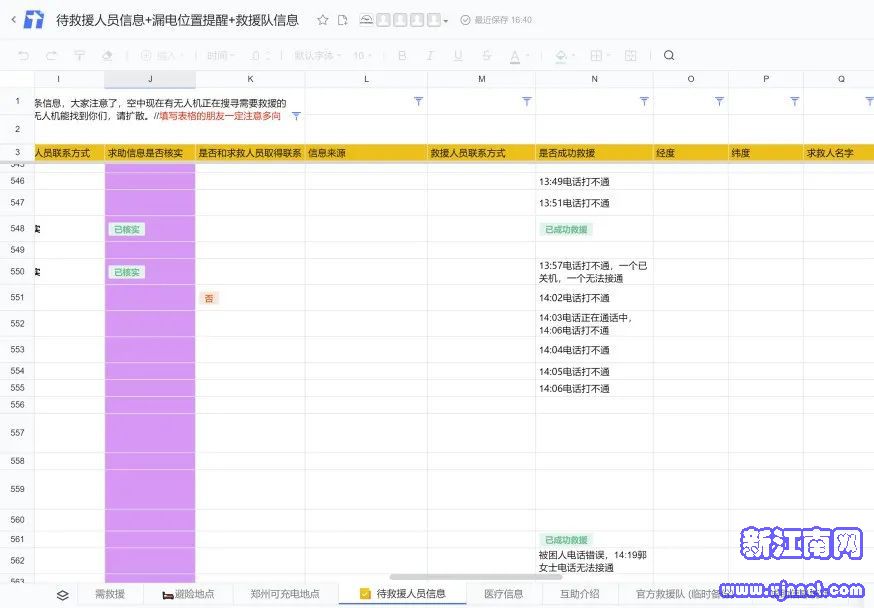
Task: Open the filter in column M
Action: coord(527,101)
